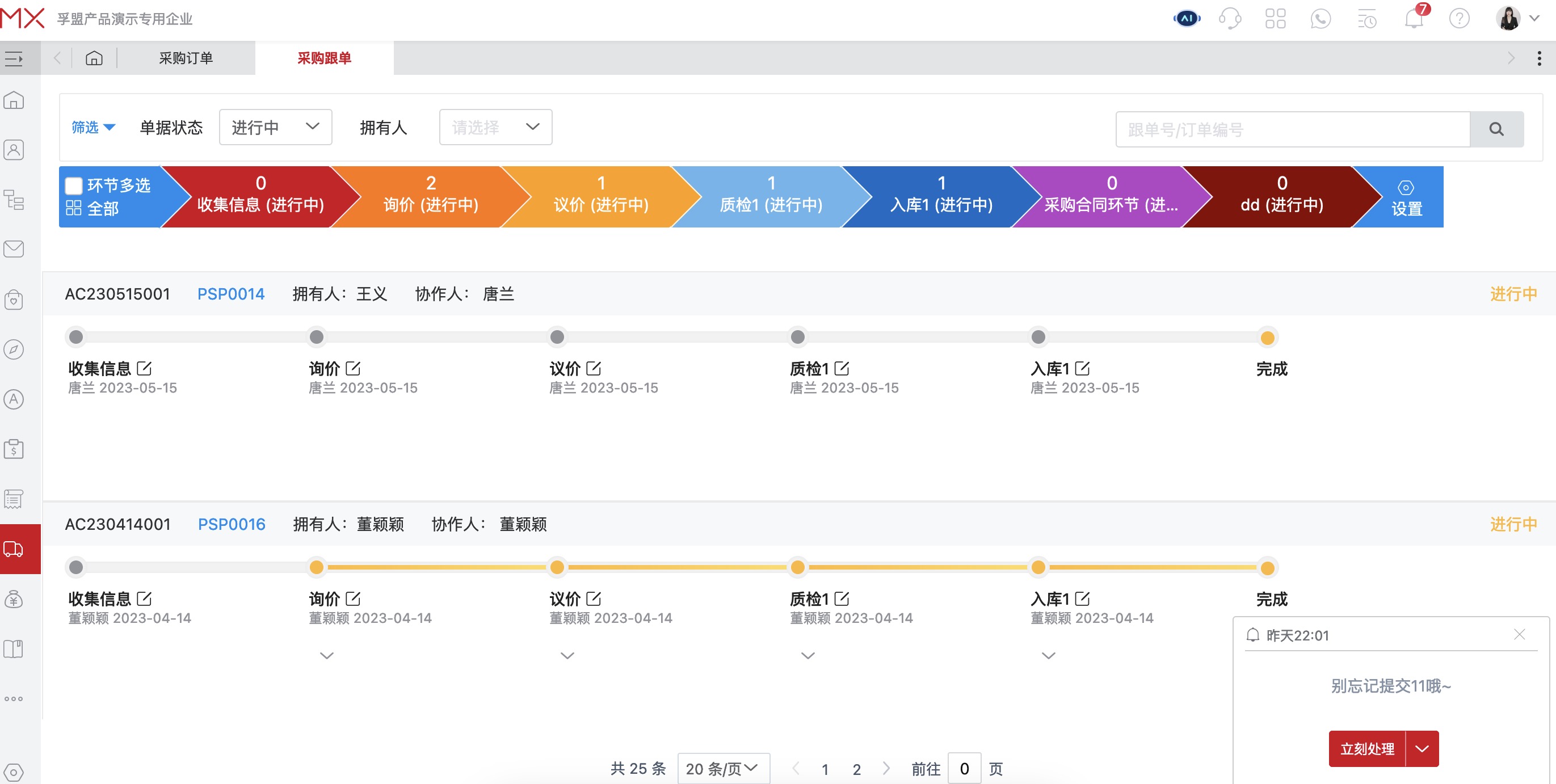This screenshot has width=1556, height=784.
Task: Switch to the 采购订单 tab
Action: [x=186, y=57]
